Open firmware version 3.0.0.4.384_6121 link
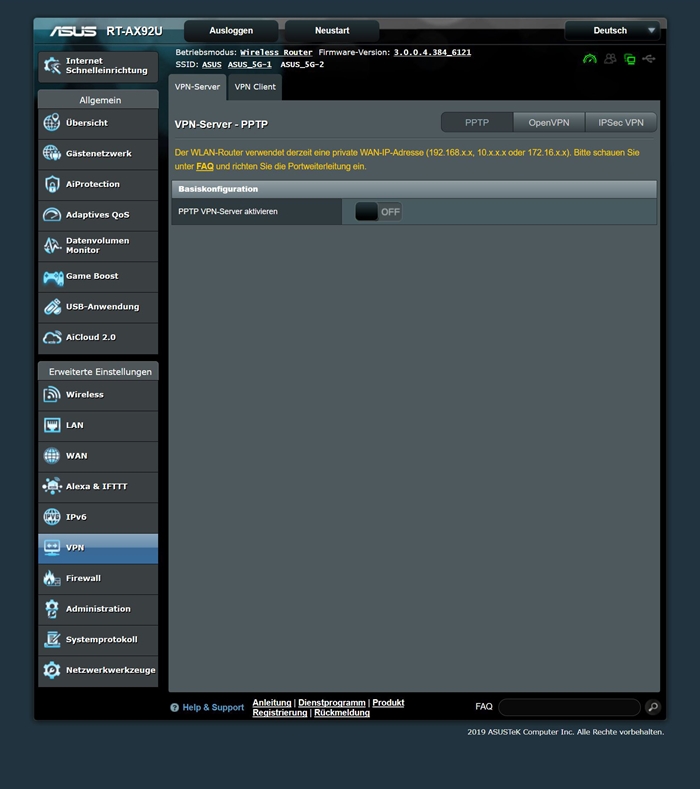 pyautogui.click(x=432, y=52)
